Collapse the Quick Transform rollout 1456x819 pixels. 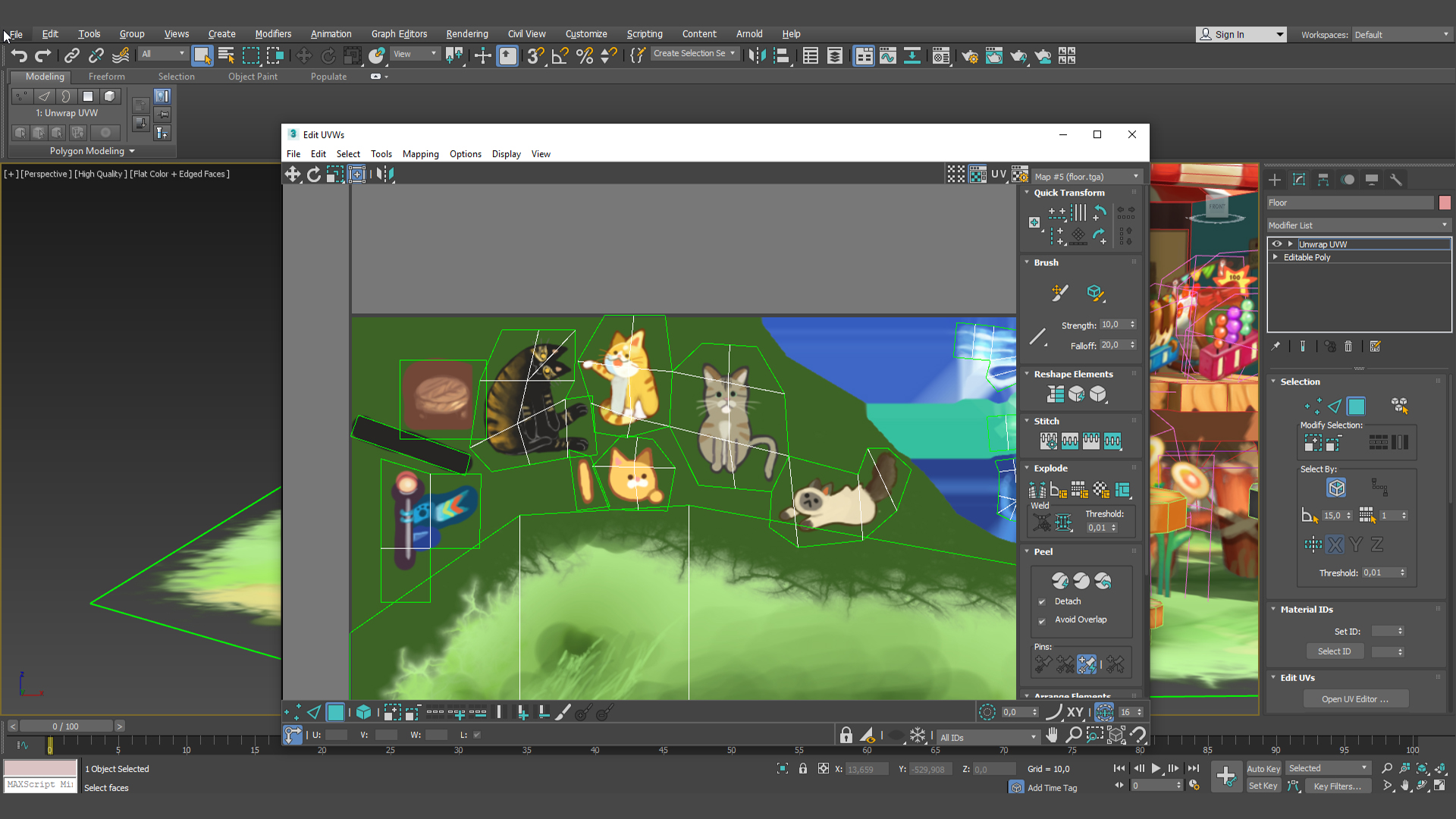(1028, 193)
